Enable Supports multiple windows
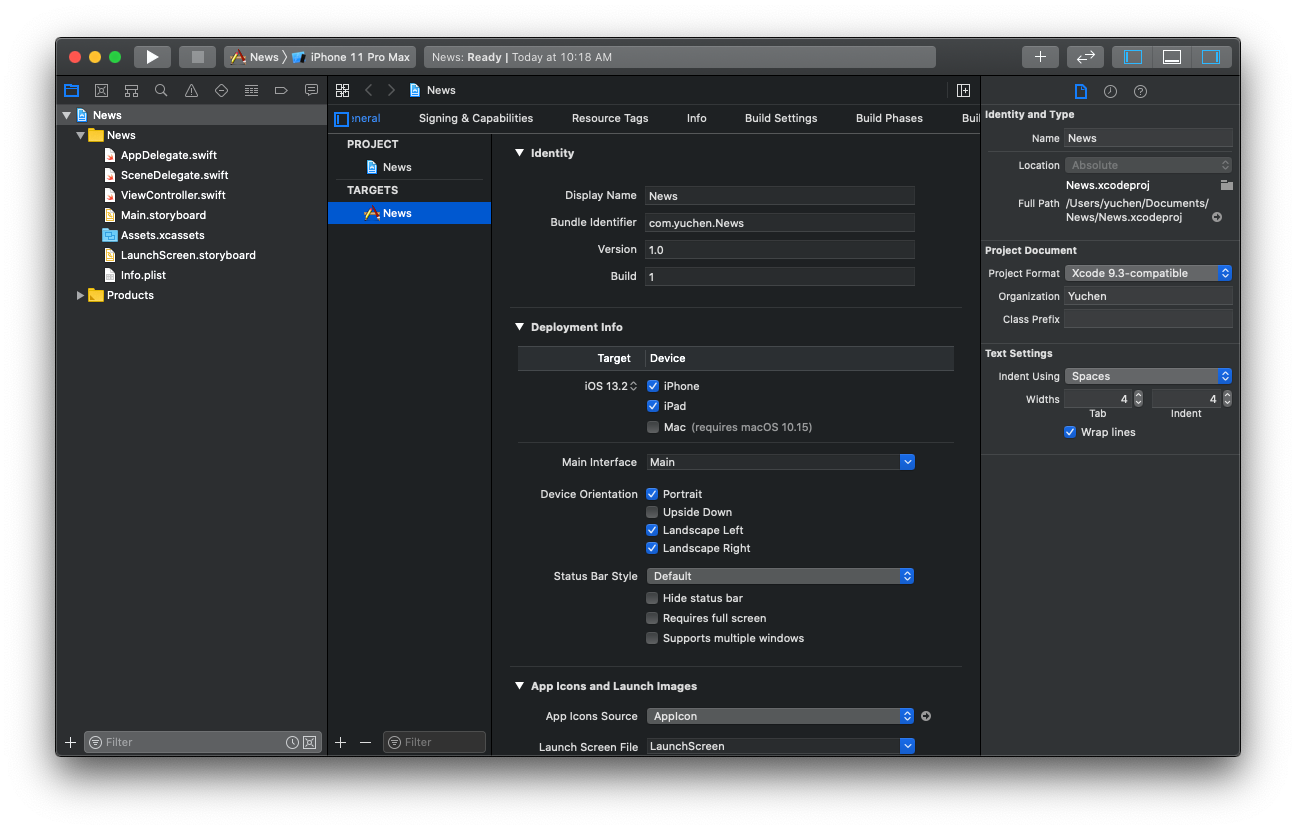1296x830 pixels. (x=652, y=638)
